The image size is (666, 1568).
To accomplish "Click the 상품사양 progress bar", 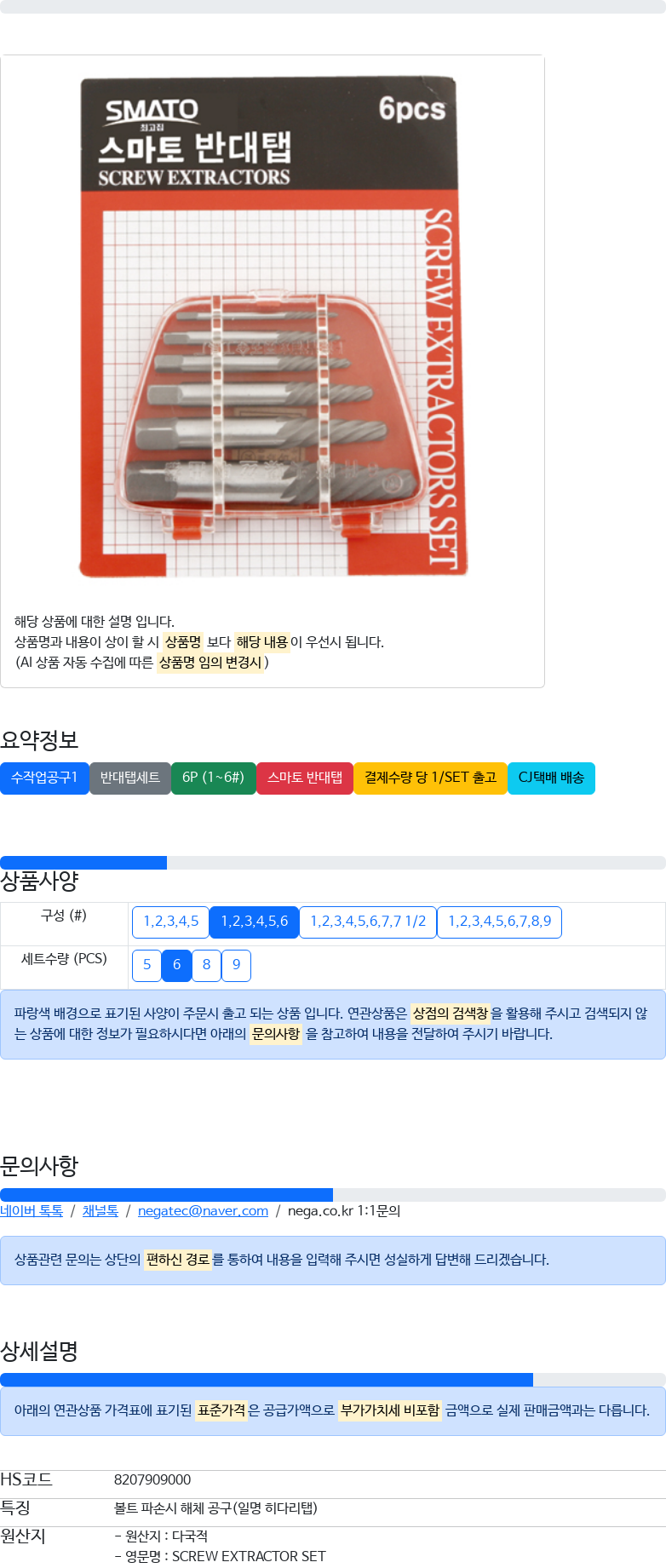I will (333, 863).
